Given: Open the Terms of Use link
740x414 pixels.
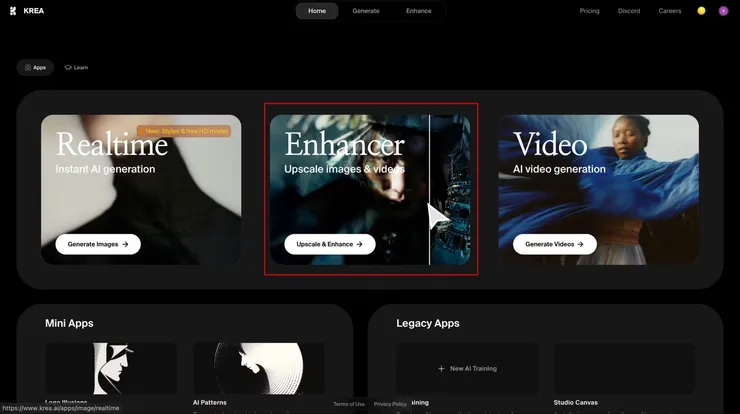Looking at the screenshot, I should point(349,404).
